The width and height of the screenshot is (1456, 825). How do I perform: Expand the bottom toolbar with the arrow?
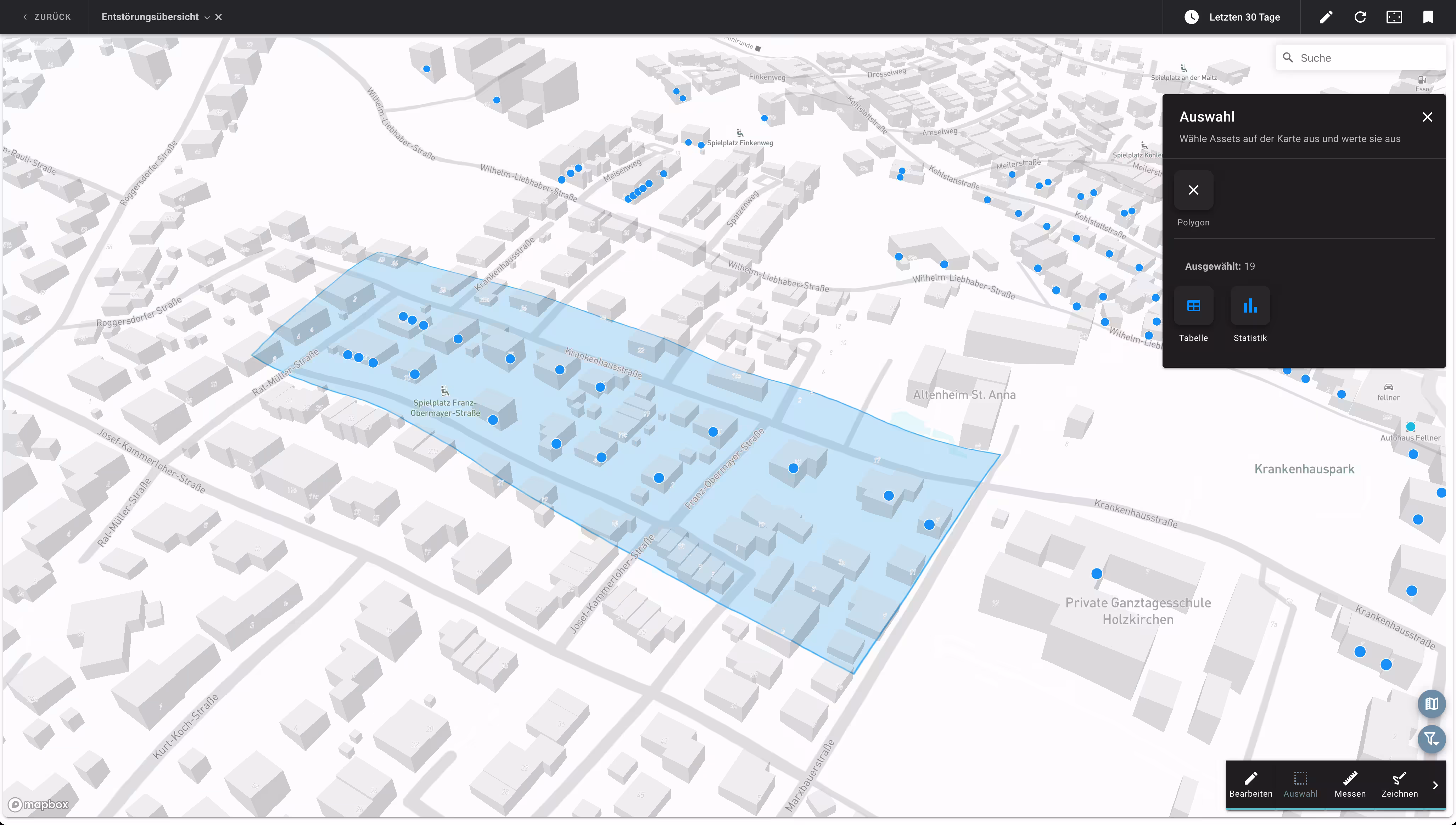1435,785
